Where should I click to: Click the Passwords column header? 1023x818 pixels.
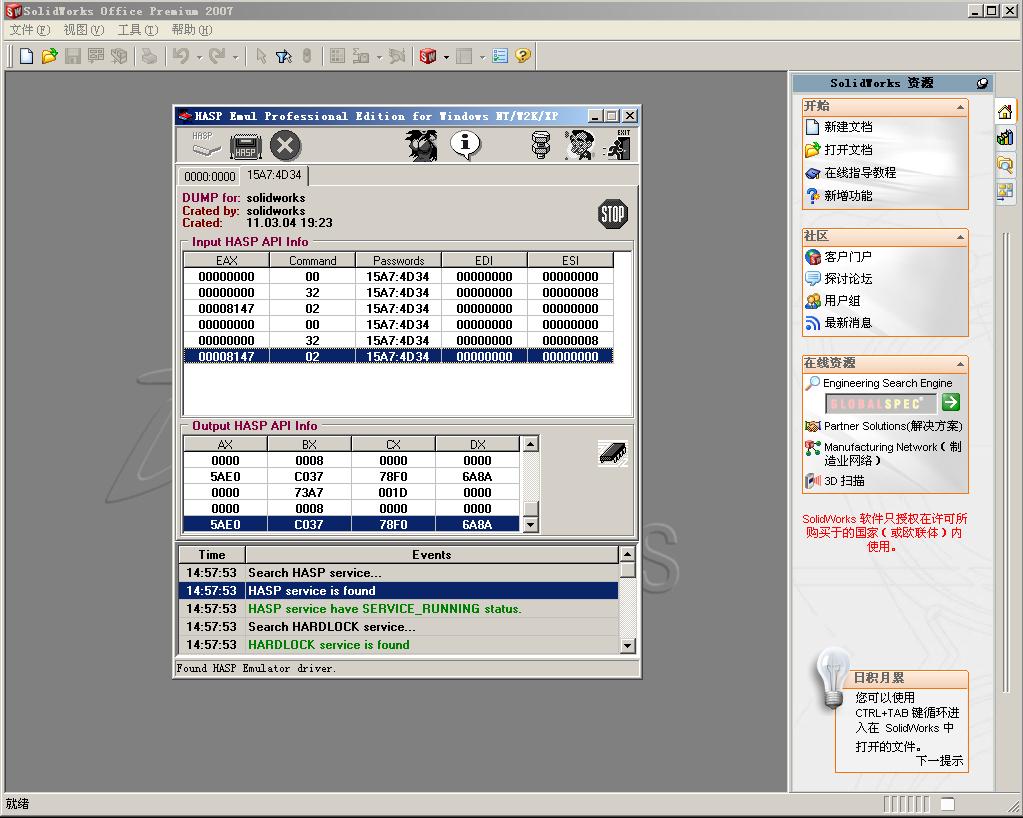point(399,260)
